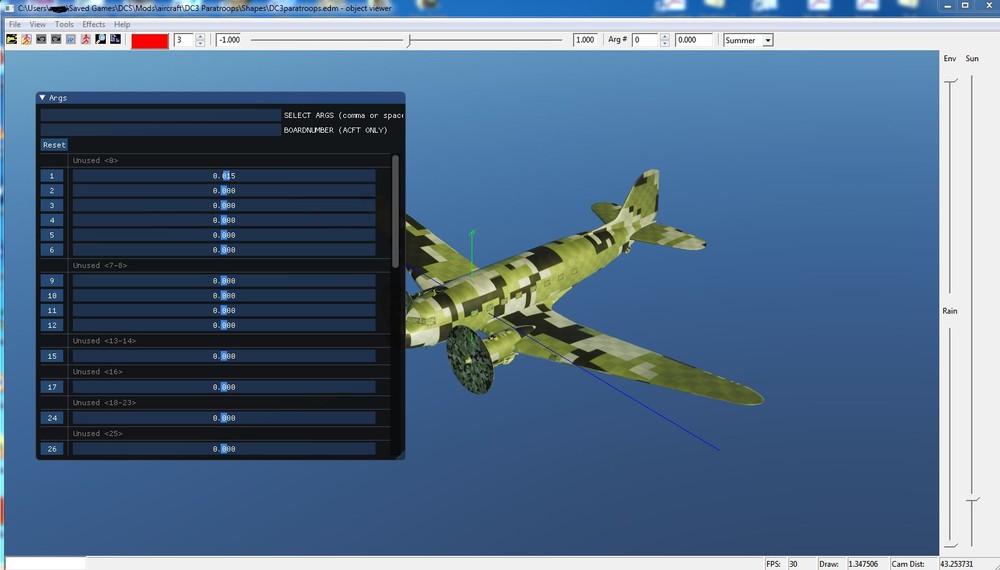Click the Cam Dist value 43.253731
Screen dimensions: 1000x570
[x=957, y=564]
